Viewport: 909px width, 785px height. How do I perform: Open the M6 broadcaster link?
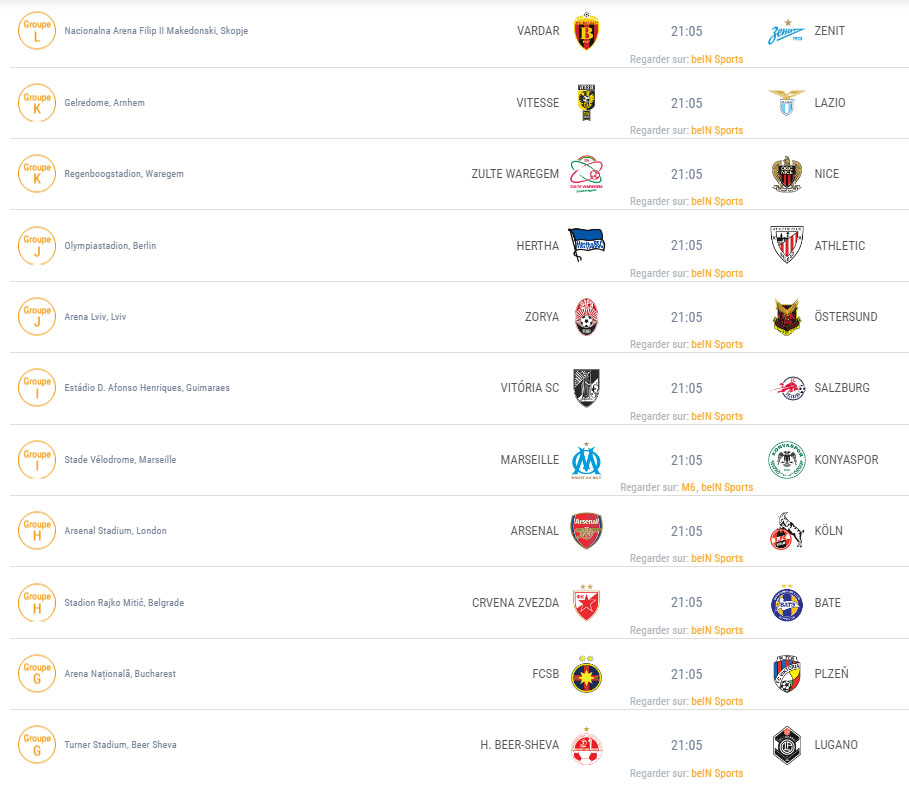click(688, 488)
